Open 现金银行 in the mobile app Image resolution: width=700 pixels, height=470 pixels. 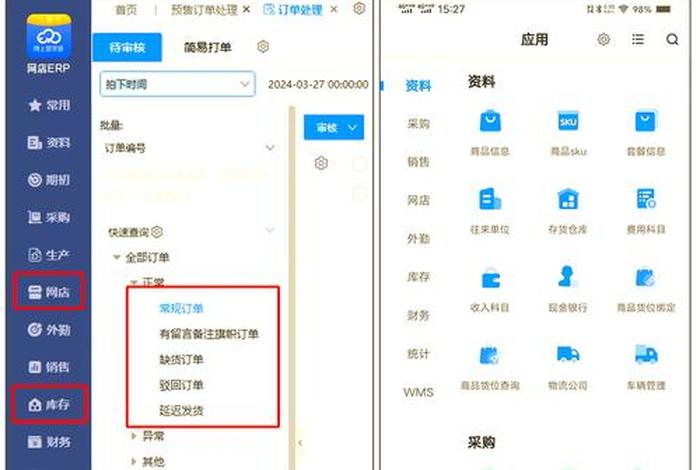568,289
